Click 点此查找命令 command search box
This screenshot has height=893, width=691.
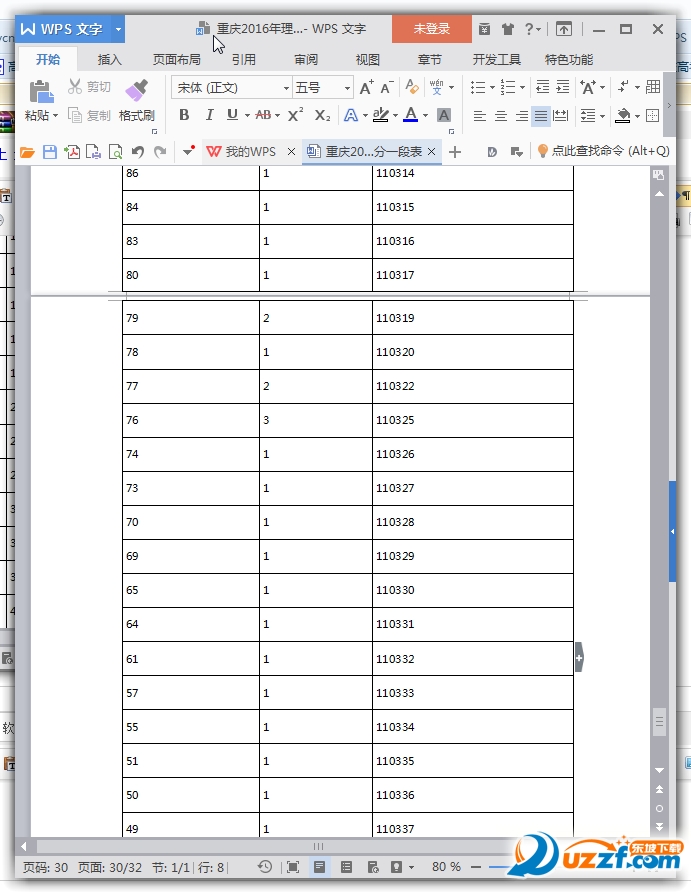(603, 151)
